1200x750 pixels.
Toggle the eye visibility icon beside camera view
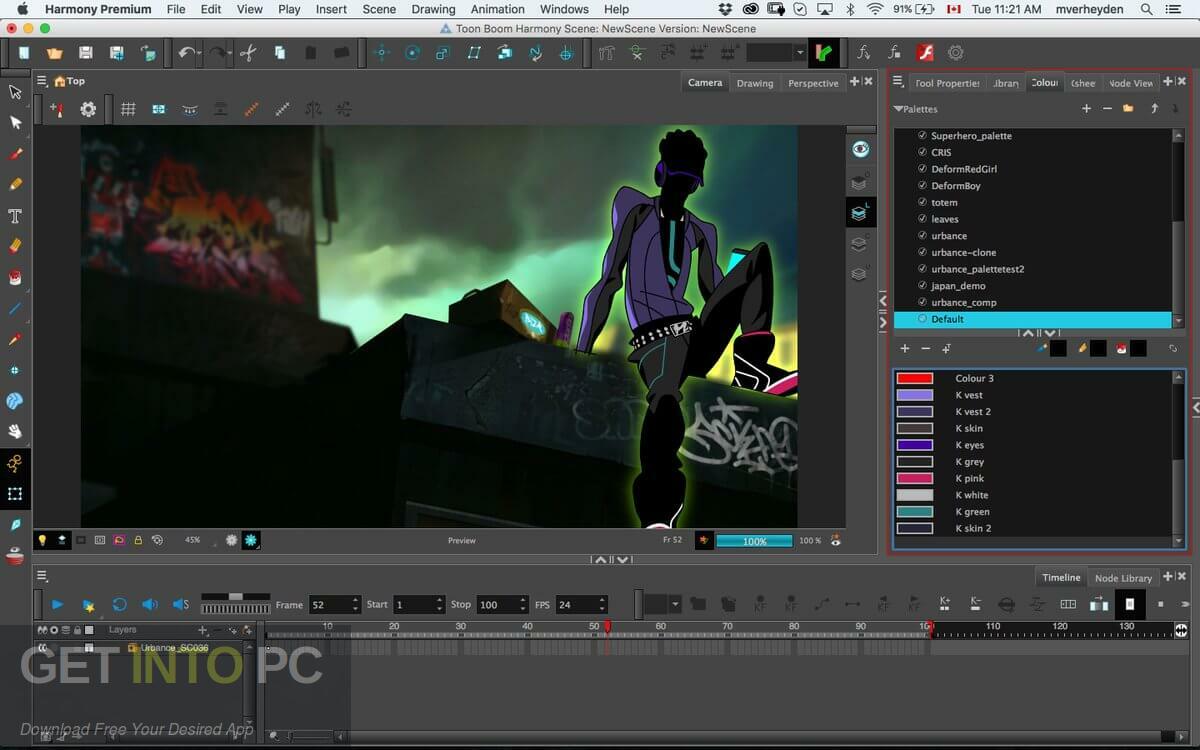(x=860, y=149)
